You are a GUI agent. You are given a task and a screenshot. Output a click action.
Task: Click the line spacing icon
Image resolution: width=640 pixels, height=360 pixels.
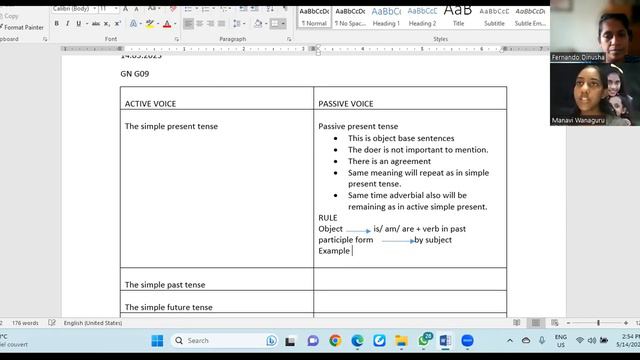point(237,24)
